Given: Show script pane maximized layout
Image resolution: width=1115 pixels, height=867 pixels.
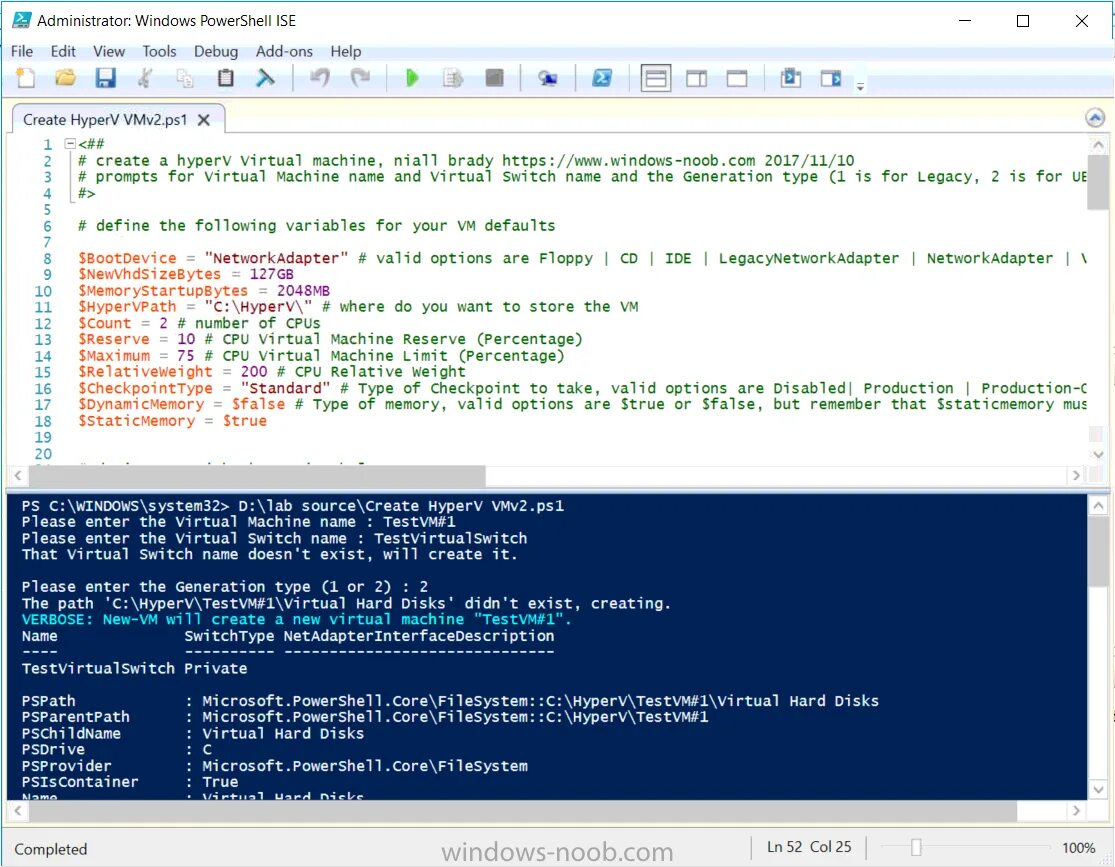Looking at the screenshot, I should point(737,78).
